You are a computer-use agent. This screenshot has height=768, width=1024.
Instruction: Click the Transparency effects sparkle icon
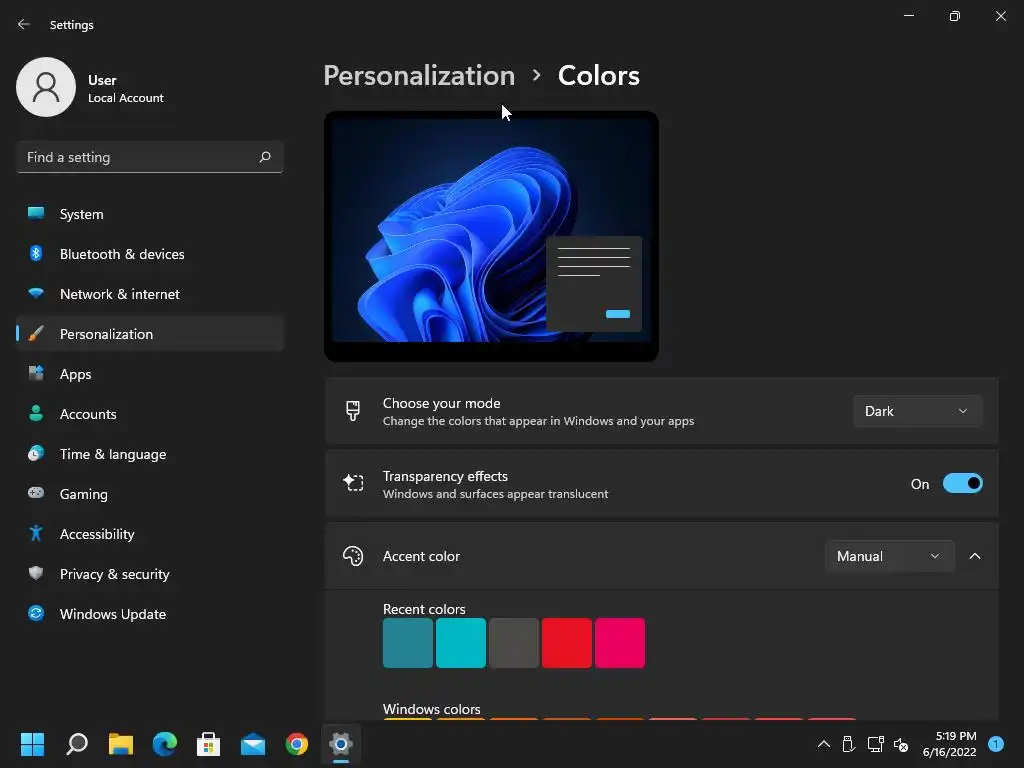353,483
